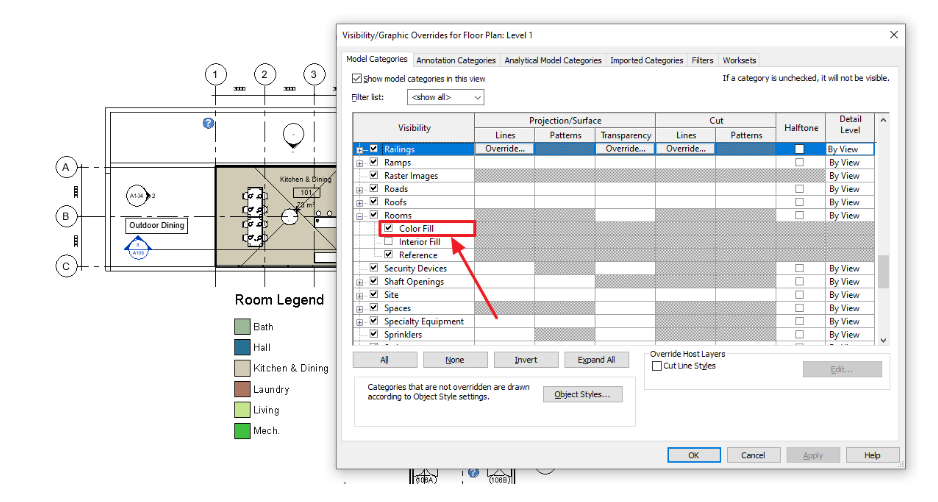Toggle the Color Fill checkbox under Rooms

pyautogui.click(x=389, y=228)
